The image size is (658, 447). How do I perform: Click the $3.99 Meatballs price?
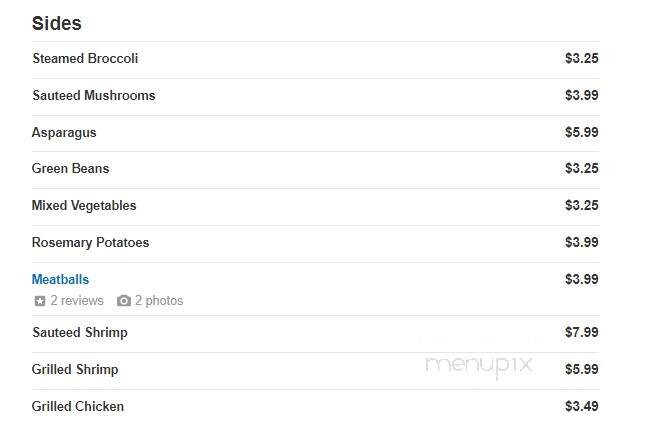pos(582,279)
